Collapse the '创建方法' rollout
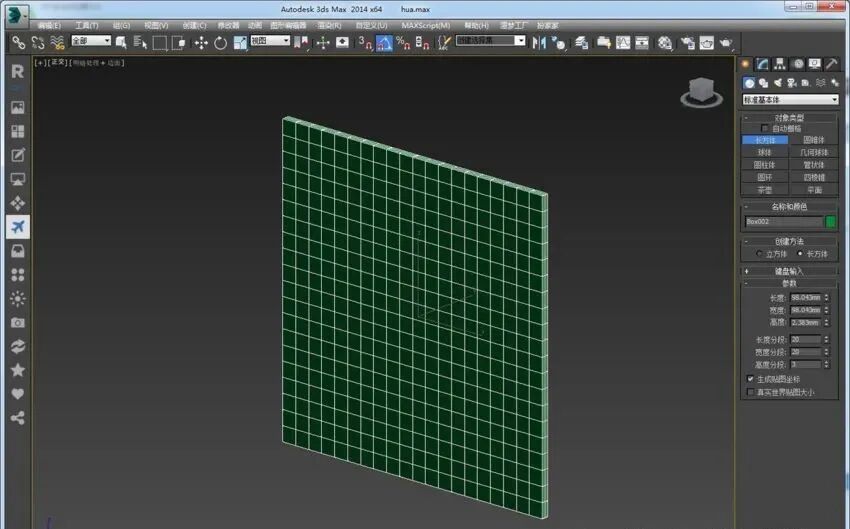This screenshot has width=850, height=529. tap(789, 241)
